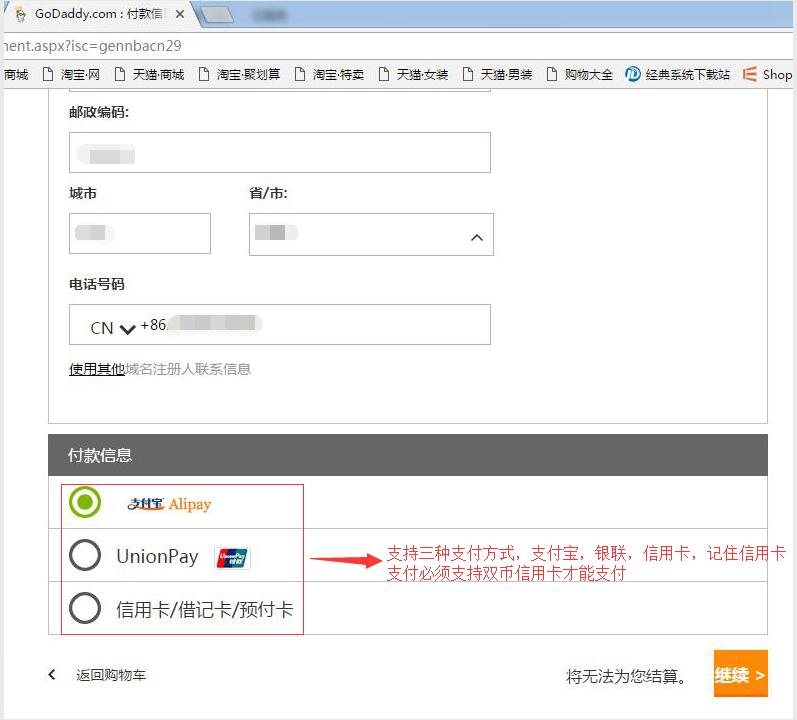The height and width of the screenshot is (720, 797).
Task: Open the 天猫女装 bookmark
Action: click(x=414, y=75)
